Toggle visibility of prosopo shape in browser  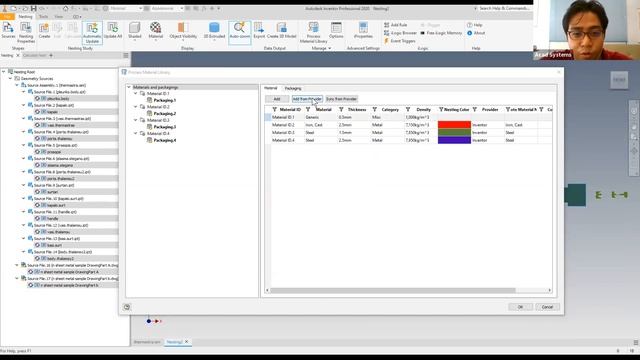(37, 152)
